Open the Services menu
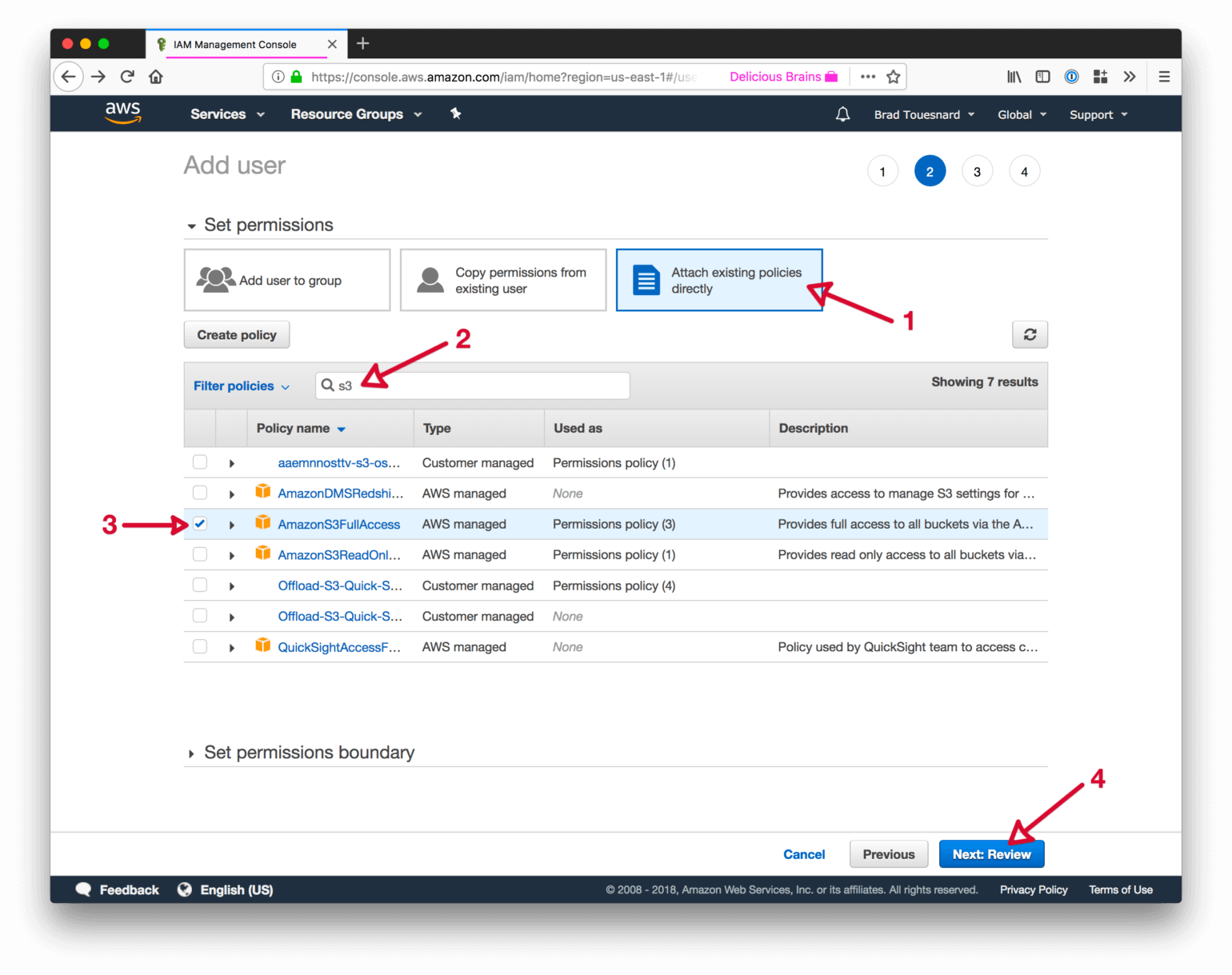Viewport: 1232px width, 975px height. click(x=226, y=114)
